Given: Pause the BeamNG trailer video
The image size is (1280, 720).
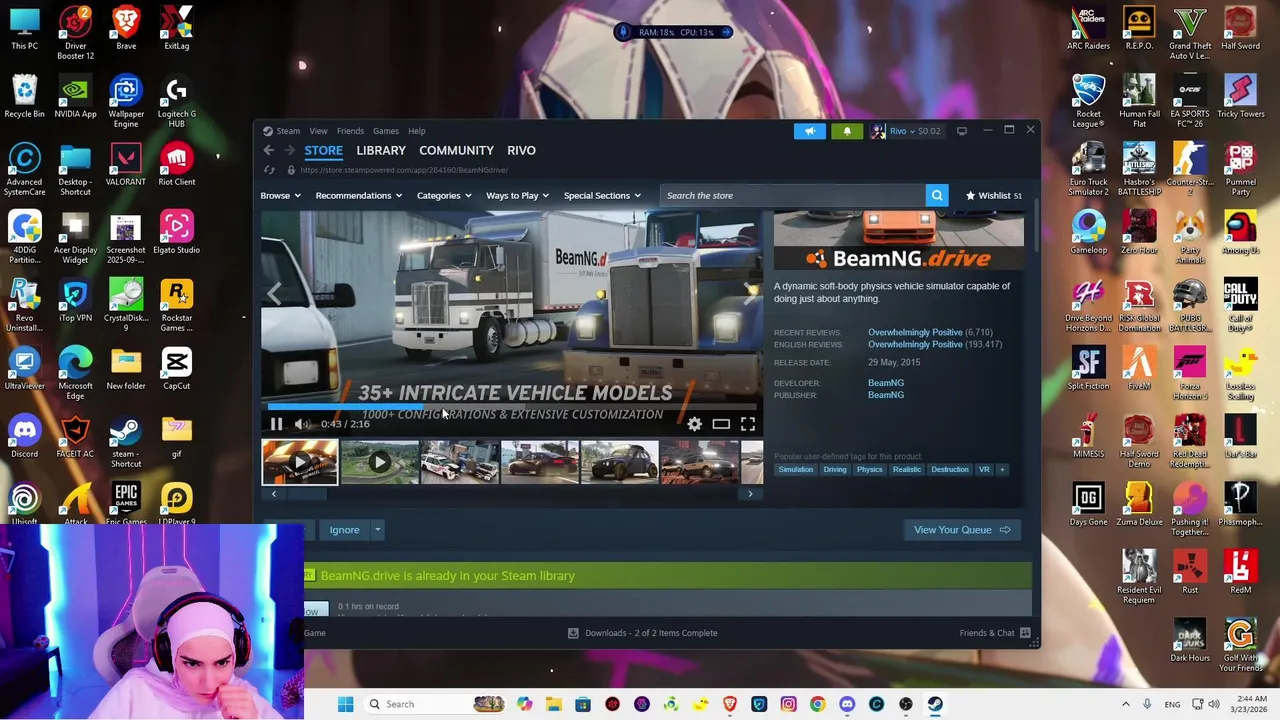Looking at the screenshot, I should [x=276, y=424].
